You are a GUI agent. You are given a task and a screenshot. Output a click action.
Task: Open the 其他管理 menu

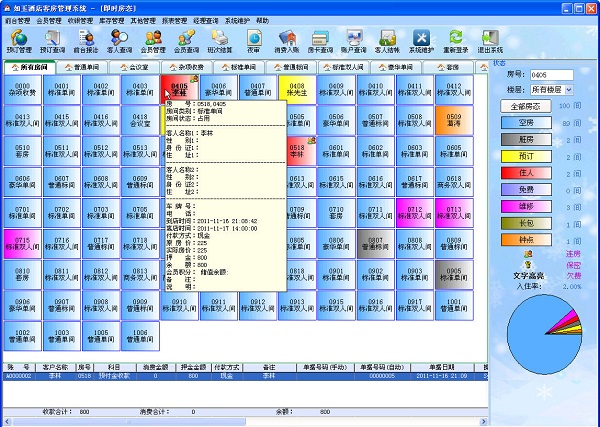[x=143, y=21]
